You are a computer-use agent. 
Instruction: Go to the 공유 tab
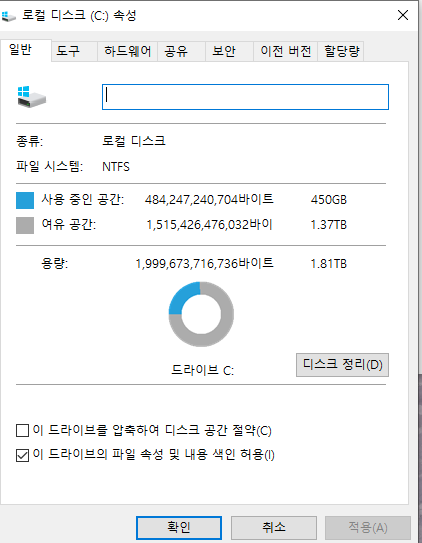[x=181, y=52]
